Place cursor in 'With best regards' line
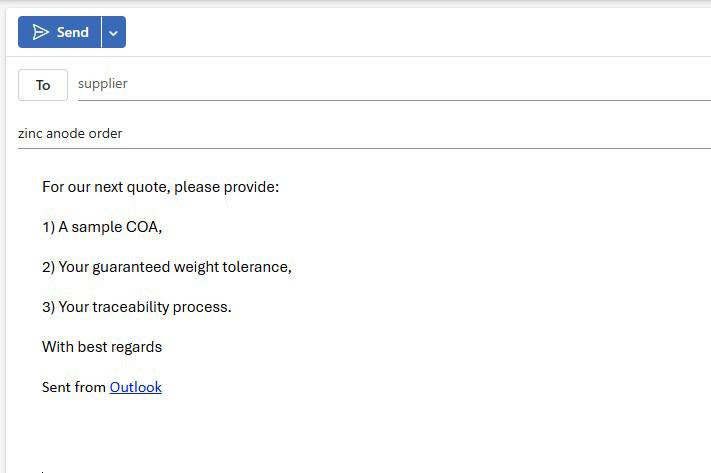Image resolution: width=711 pixels, height=473 pixels. pyautogui.click(x=101, y=347)
